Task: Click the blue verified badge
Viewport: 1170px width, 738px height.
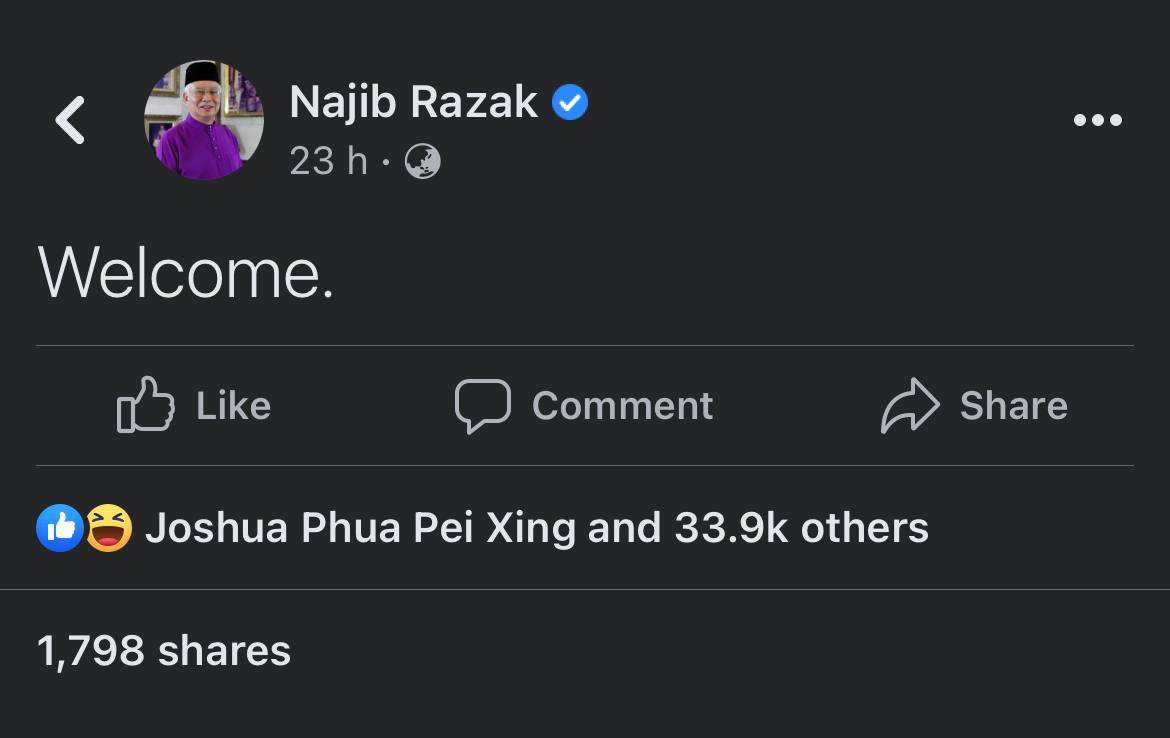Action: [x=570, y=102]
